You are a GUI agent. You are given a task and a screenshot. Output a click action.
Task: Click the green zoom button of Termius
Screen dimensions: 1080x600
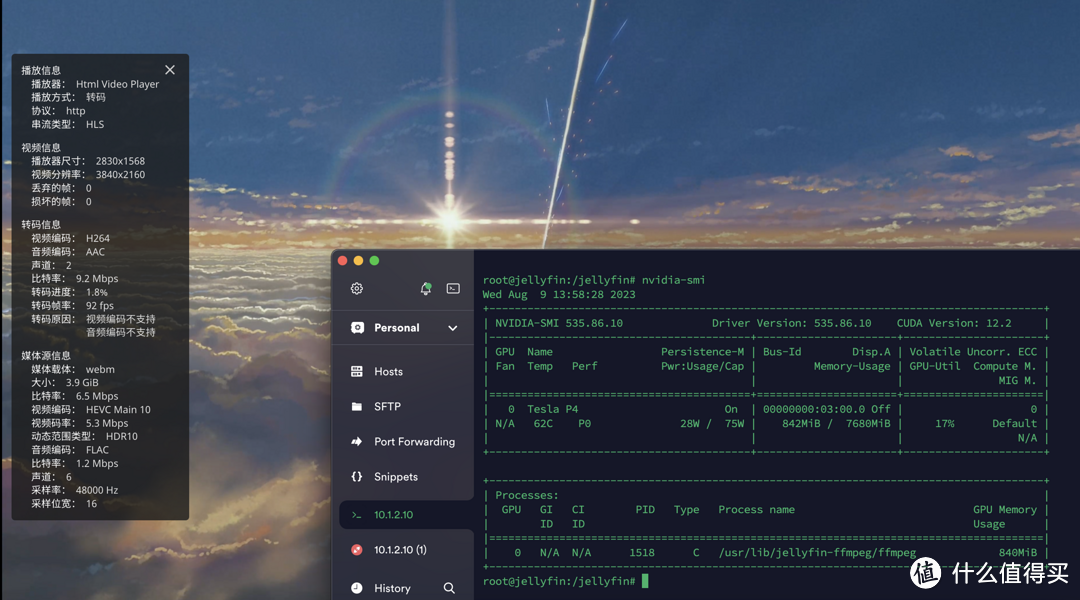pyautogui.click(x=374, y=260)
